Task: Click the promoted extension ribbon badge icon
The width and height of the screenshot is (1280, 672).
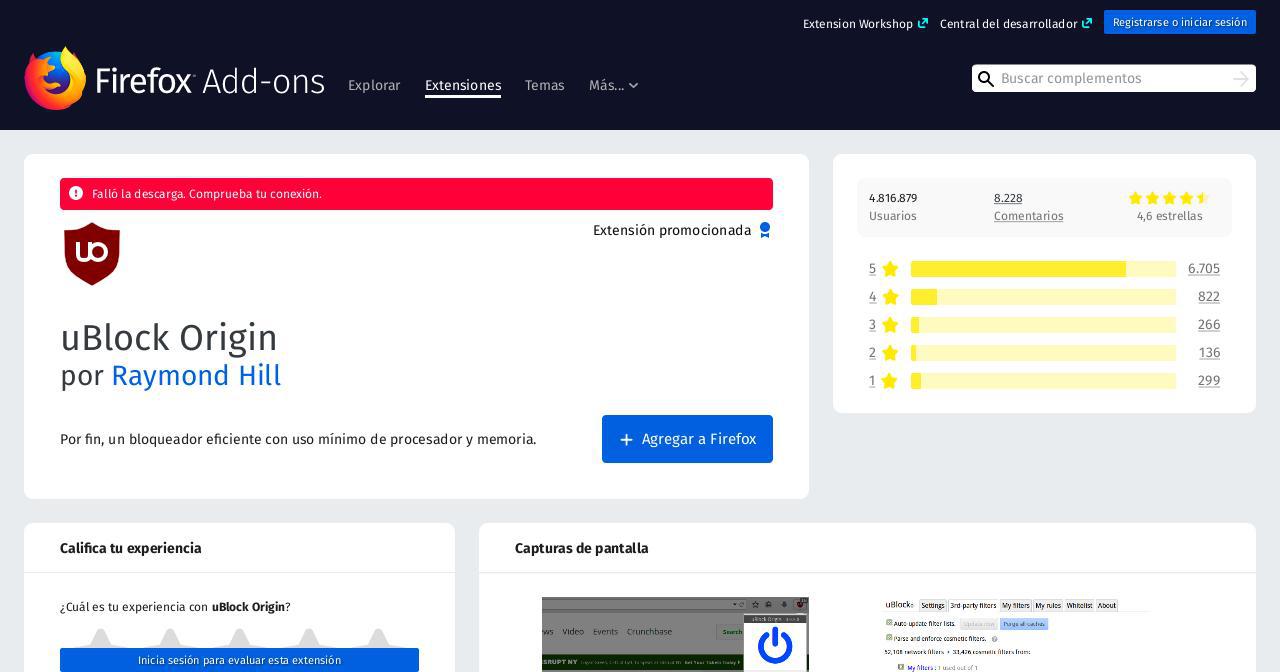Action: (x=765, y=230)
